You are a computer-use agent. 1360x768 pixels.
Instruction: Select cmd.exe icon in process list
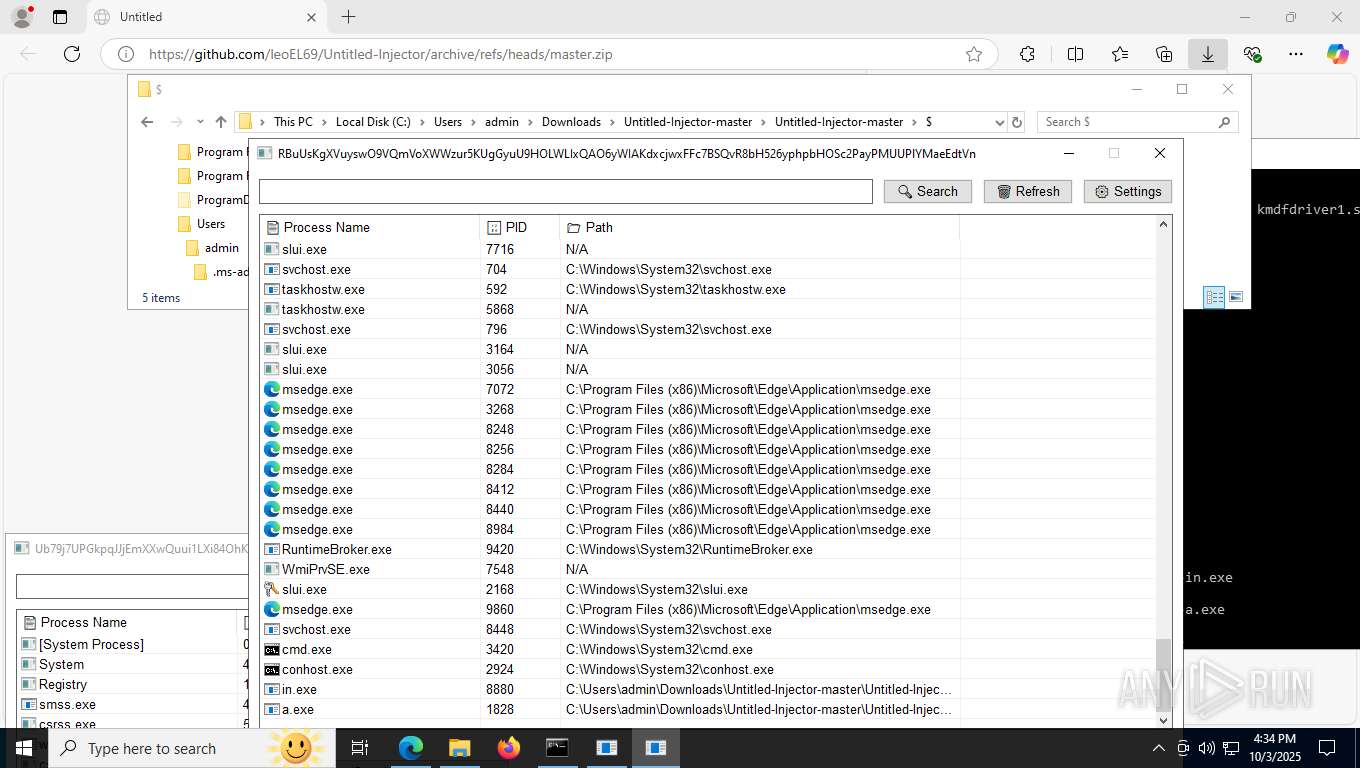click(x=271, y=649)
